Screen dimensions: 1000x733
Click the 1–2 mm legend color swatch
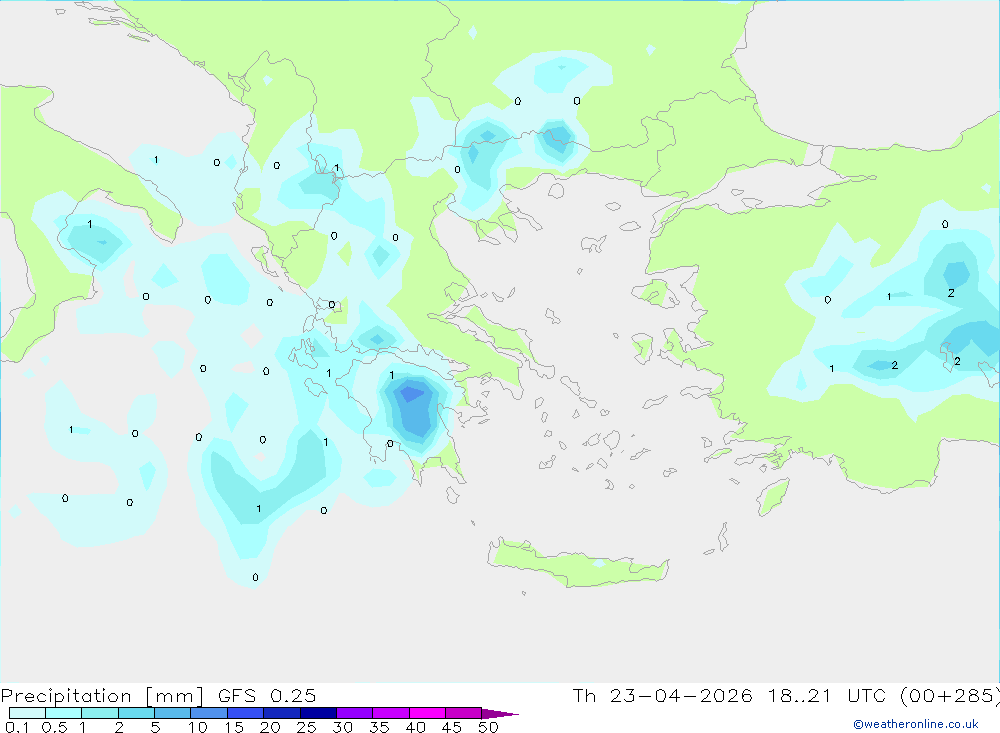pos(100,713)
